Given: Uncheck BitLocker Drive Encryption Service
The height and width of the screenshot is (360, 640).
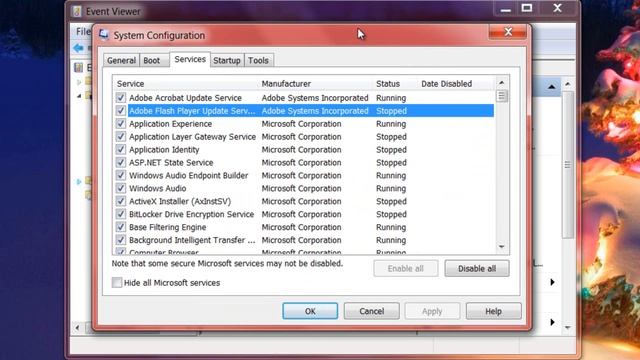Looking at the screenshot, I should [x=120, y=214].
